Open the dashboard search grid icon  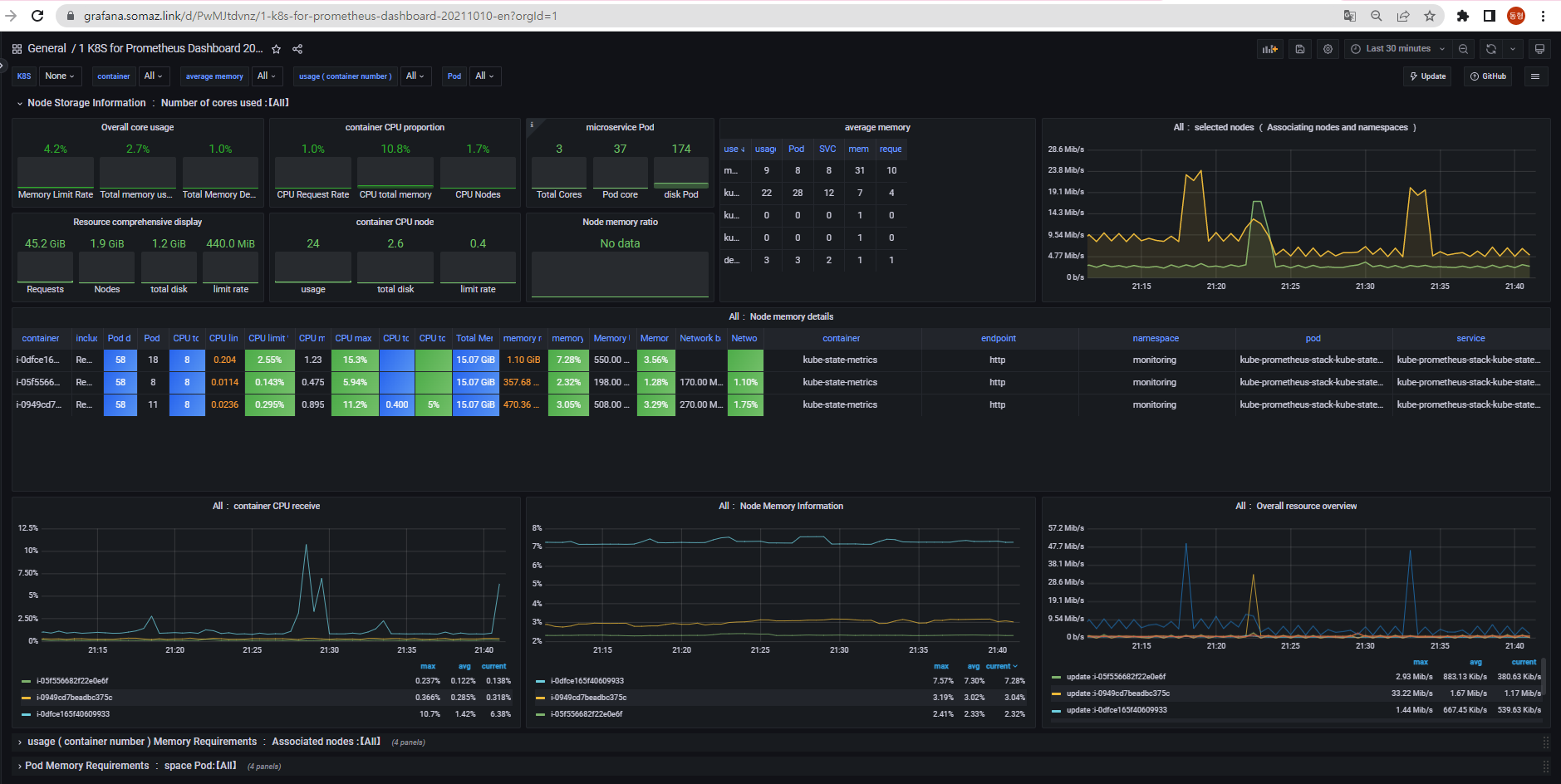click(x=17, y=49)
